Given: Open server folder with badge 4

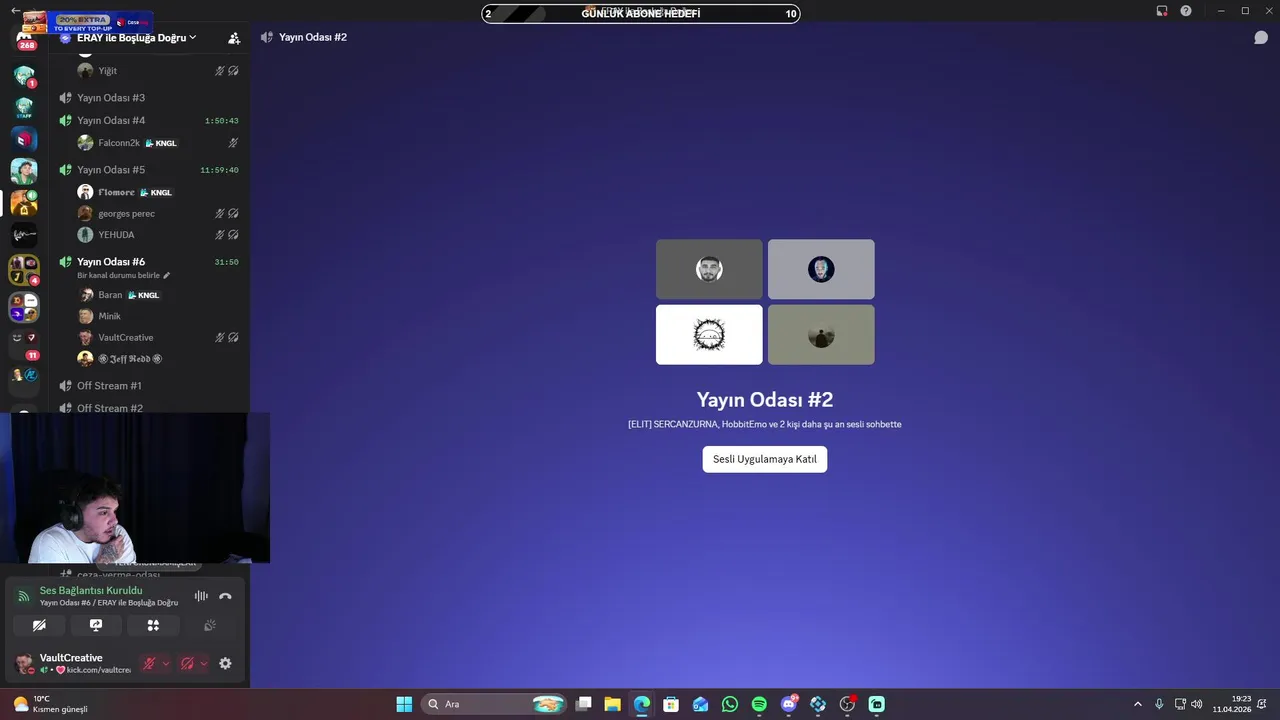Looking at the screenshot, I should pyautogui.click(x=24, y=270).
